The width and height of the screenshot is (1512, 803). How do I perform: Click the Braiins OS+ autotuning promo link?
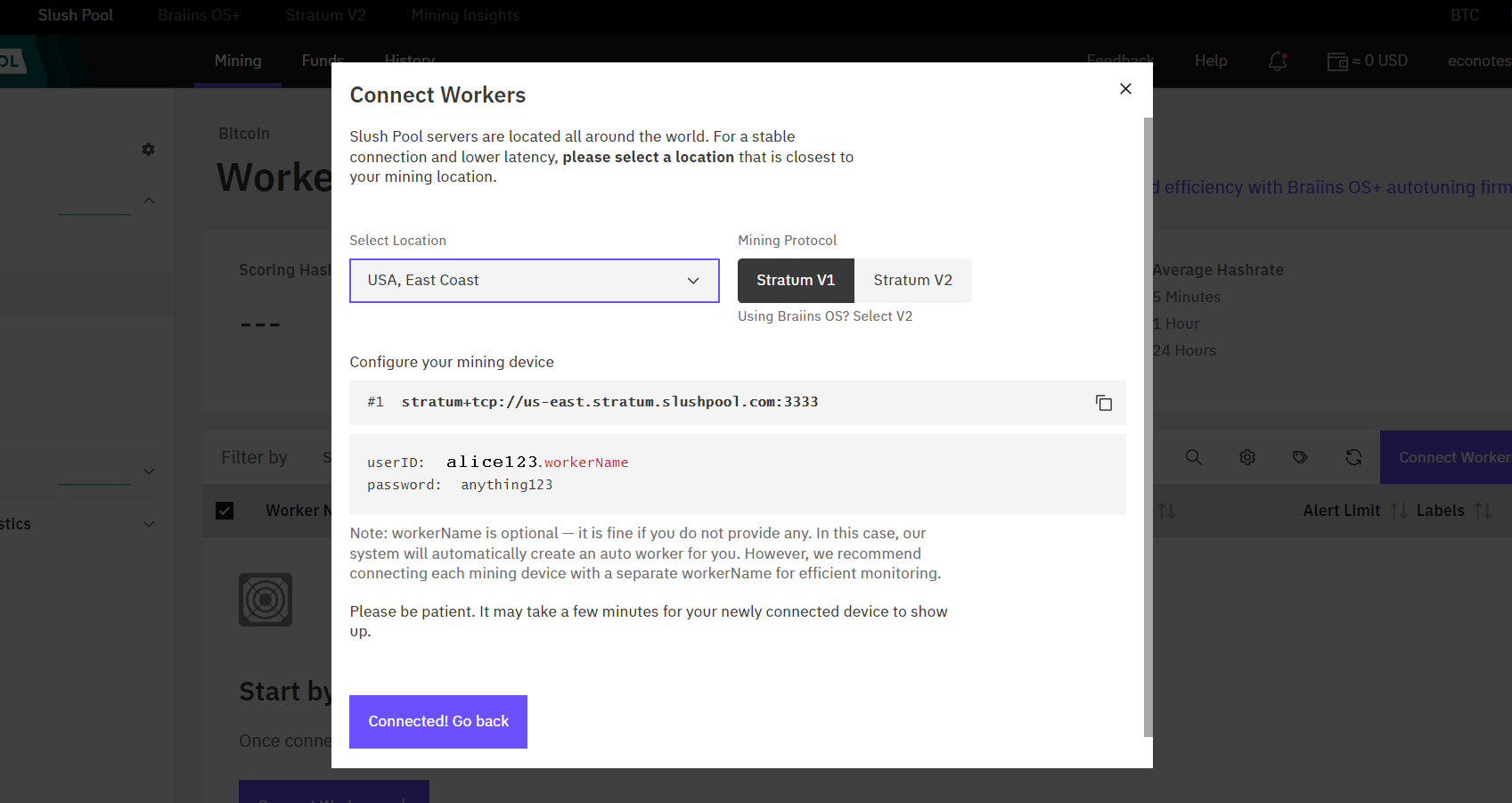click(x=1331, y=187)
